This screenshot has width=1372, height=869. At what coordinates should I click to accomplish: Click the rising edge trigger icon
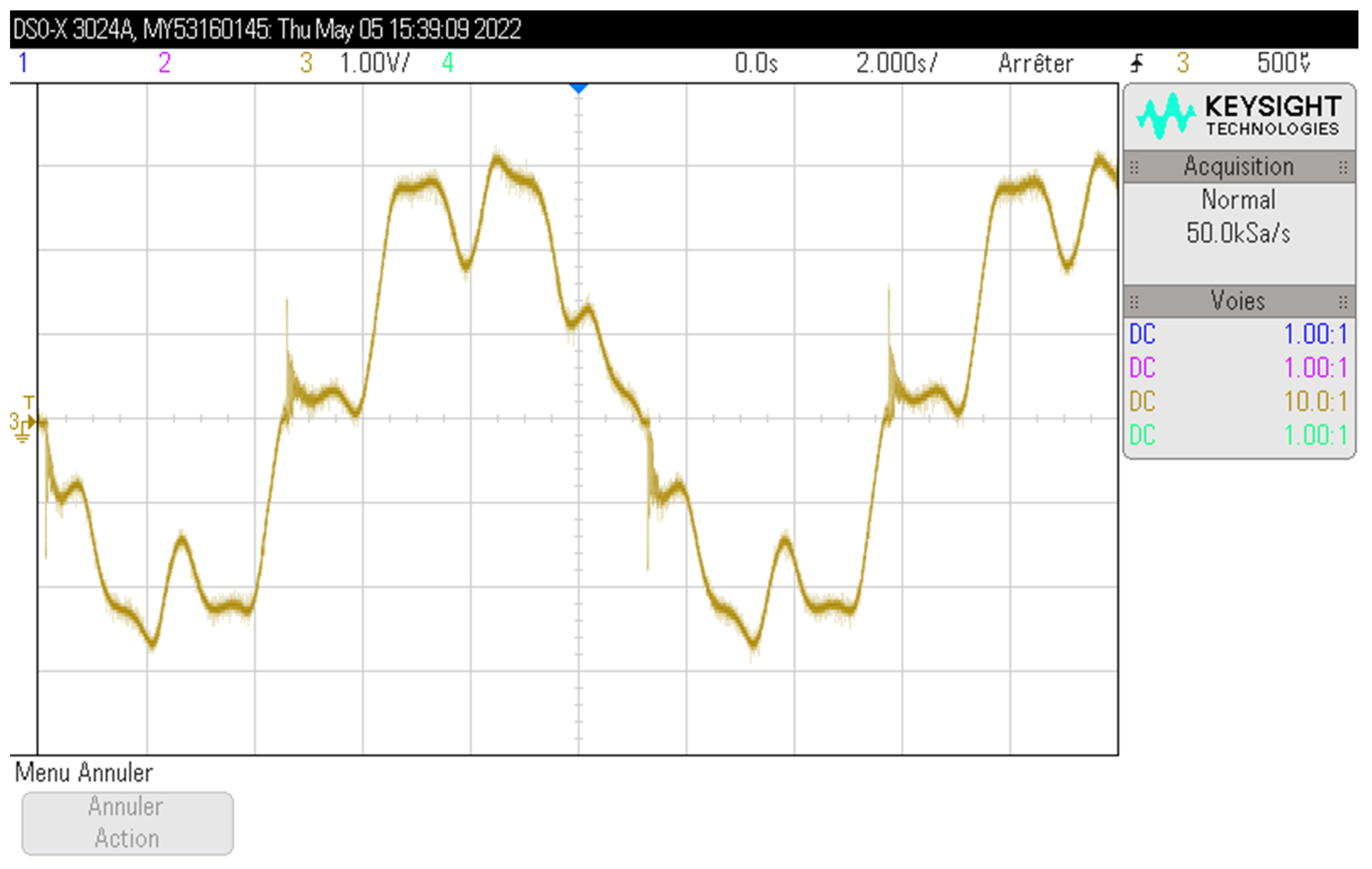pyautogui.click(x=1137, y=63)
